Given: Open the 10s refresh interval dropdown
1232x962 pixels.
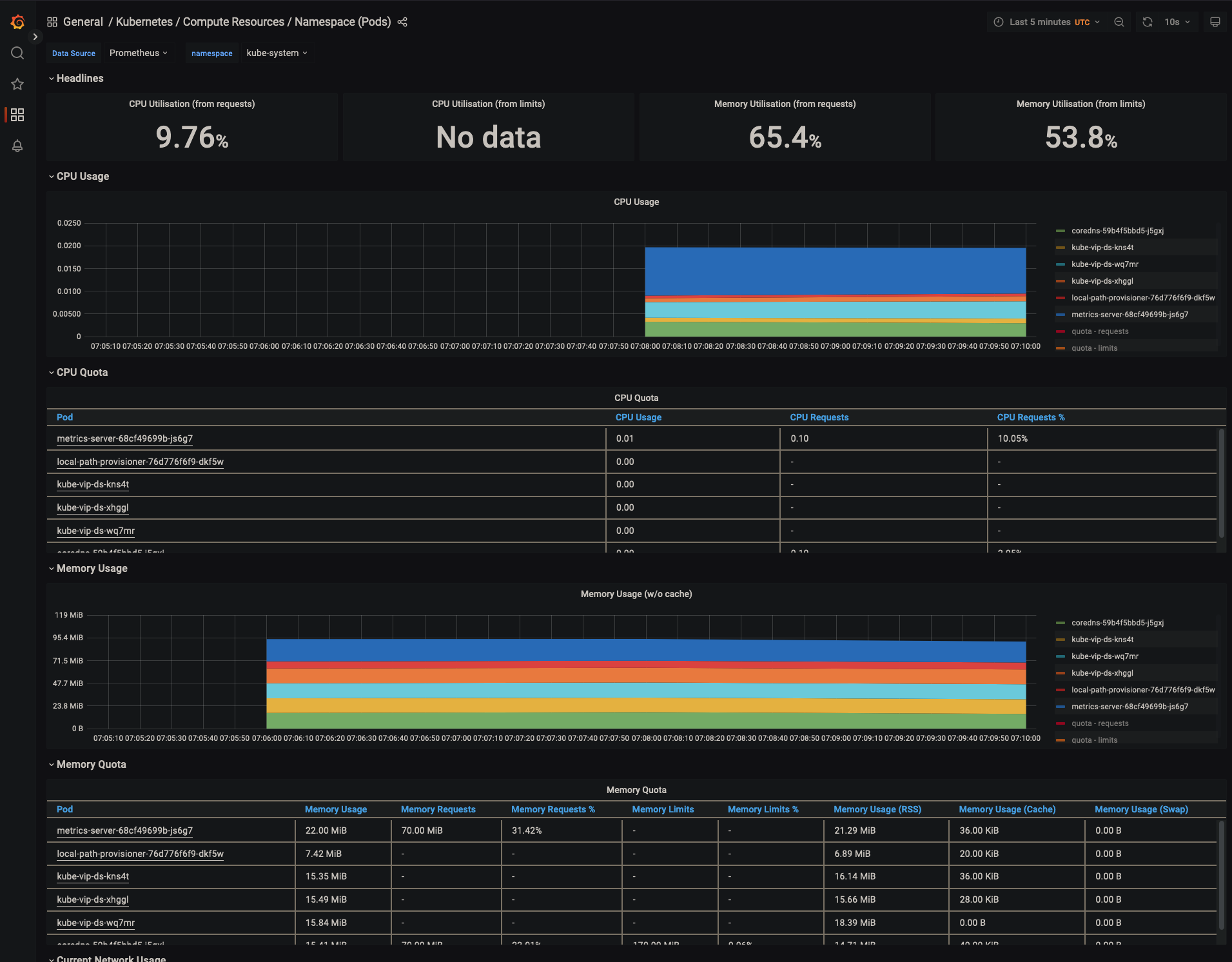Looking at the screenshot, I should pos(1172,22).
